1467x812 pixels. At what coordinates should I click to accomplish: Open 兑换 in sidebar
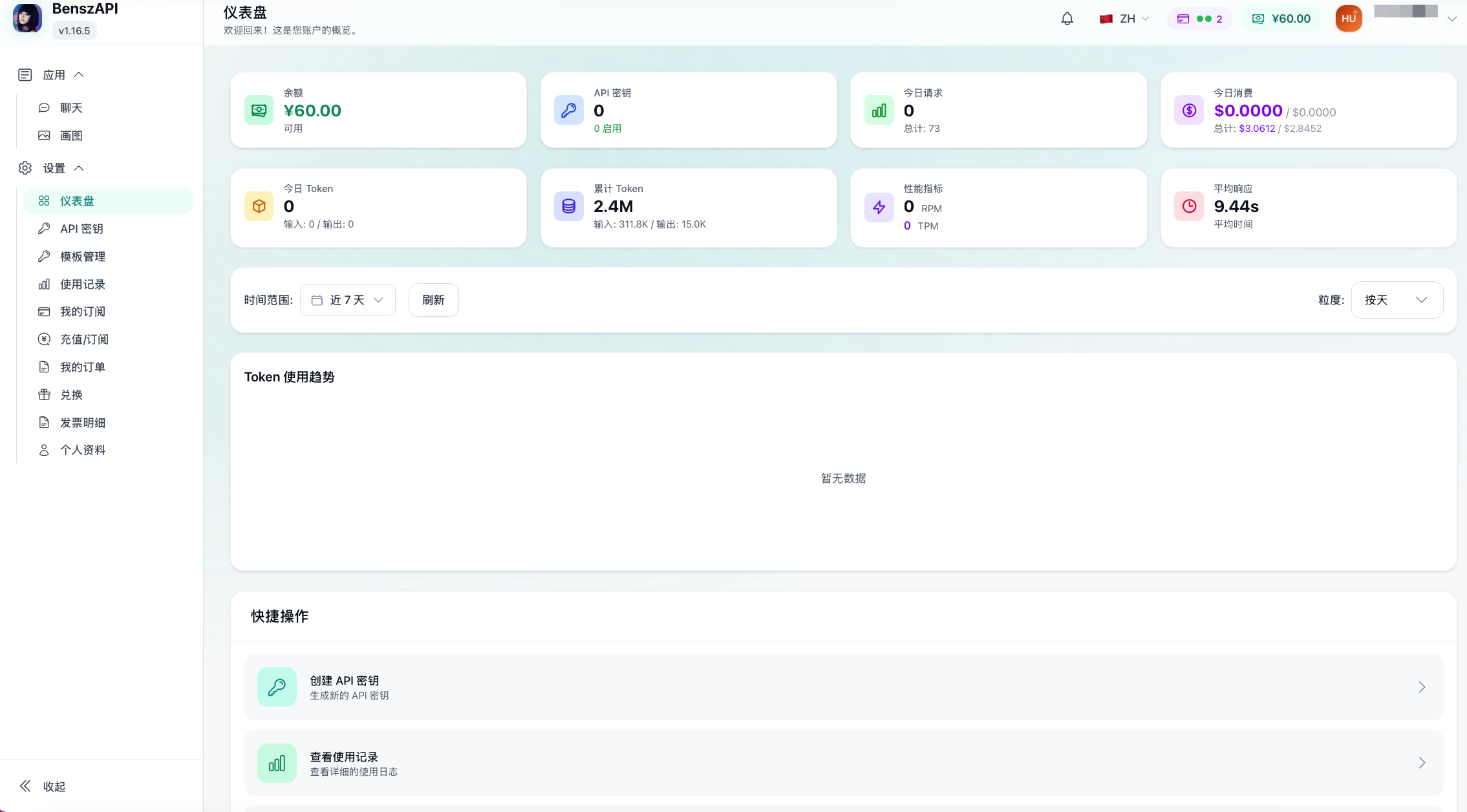[x=109, y=395]
